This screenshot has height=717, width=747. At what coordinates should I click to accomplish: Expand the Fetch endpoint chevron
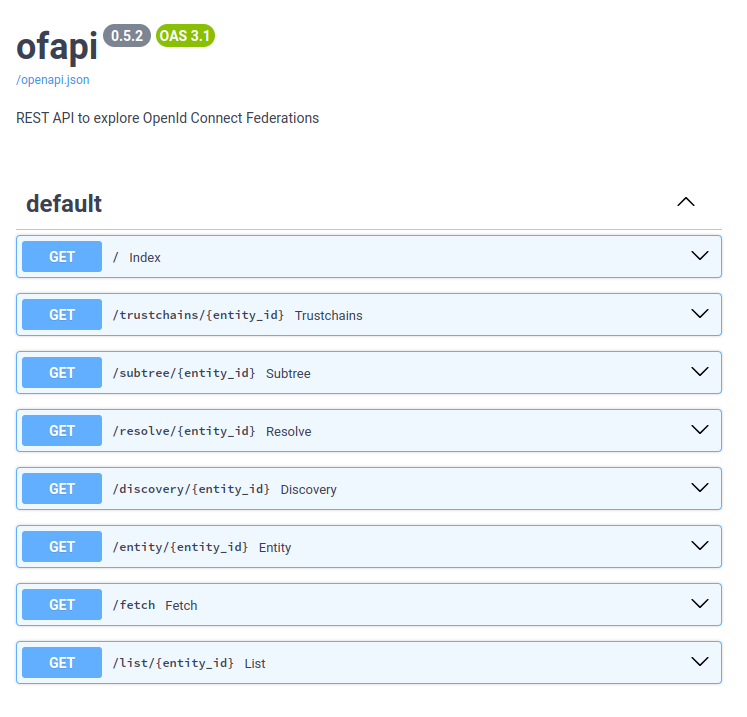699,604
